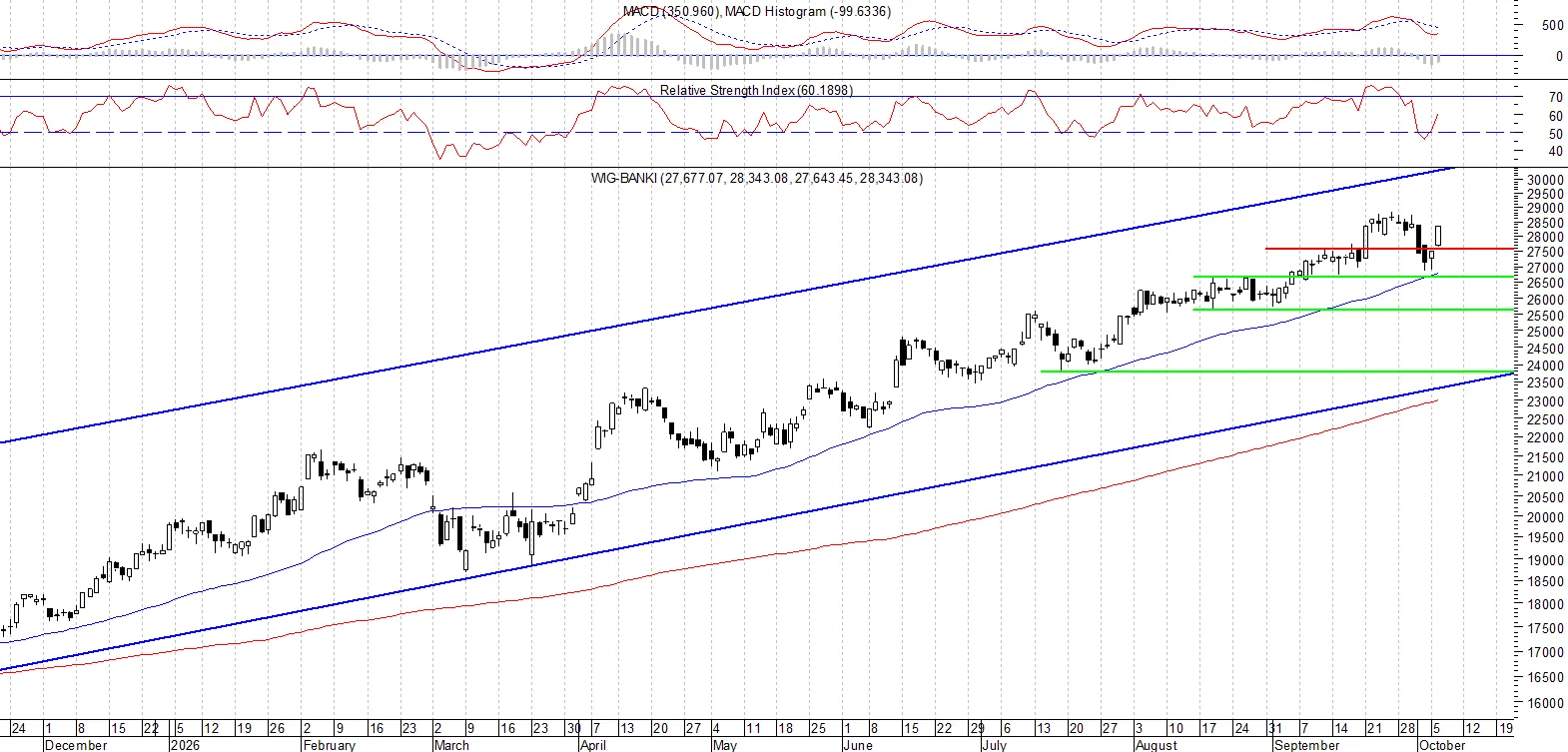Click the 30000 price axis label

coord(1545,180)
